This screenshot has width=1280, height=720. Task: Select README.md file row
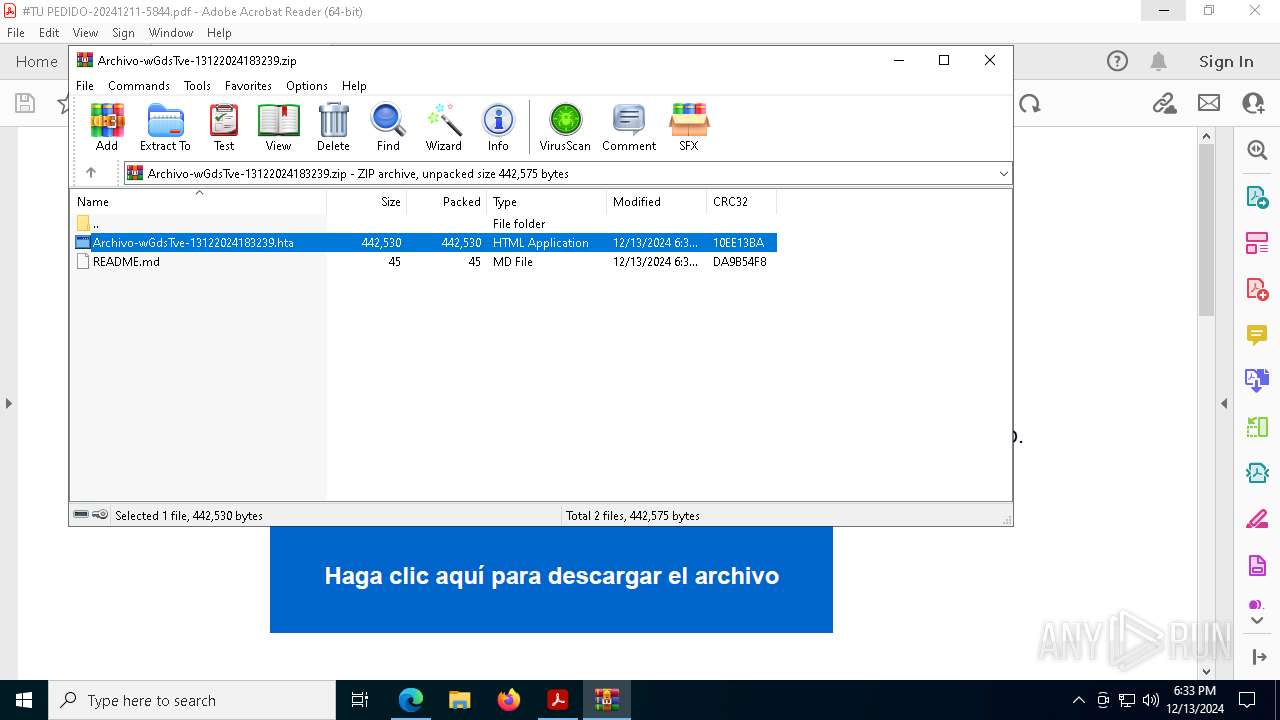pyautogui.click(x=424, y=262)
